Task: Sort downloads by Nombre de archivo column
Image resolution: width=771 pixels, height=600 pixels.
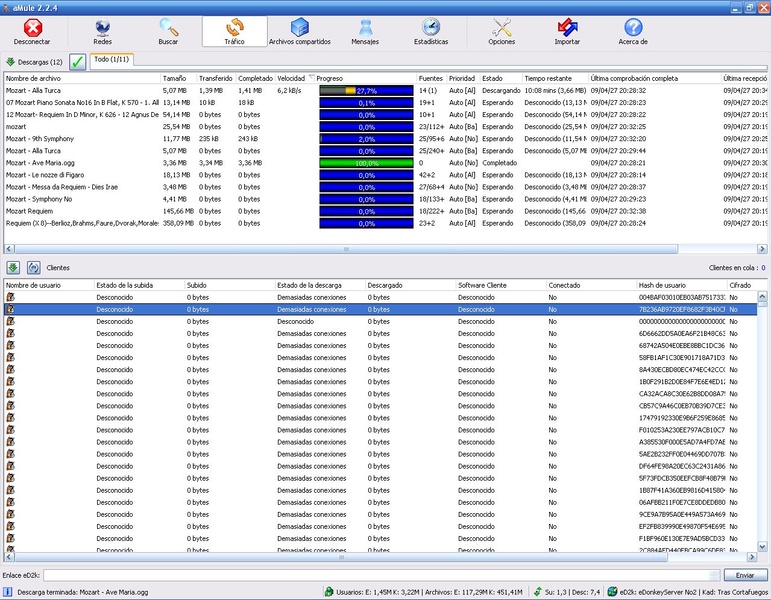Action: 83,78
